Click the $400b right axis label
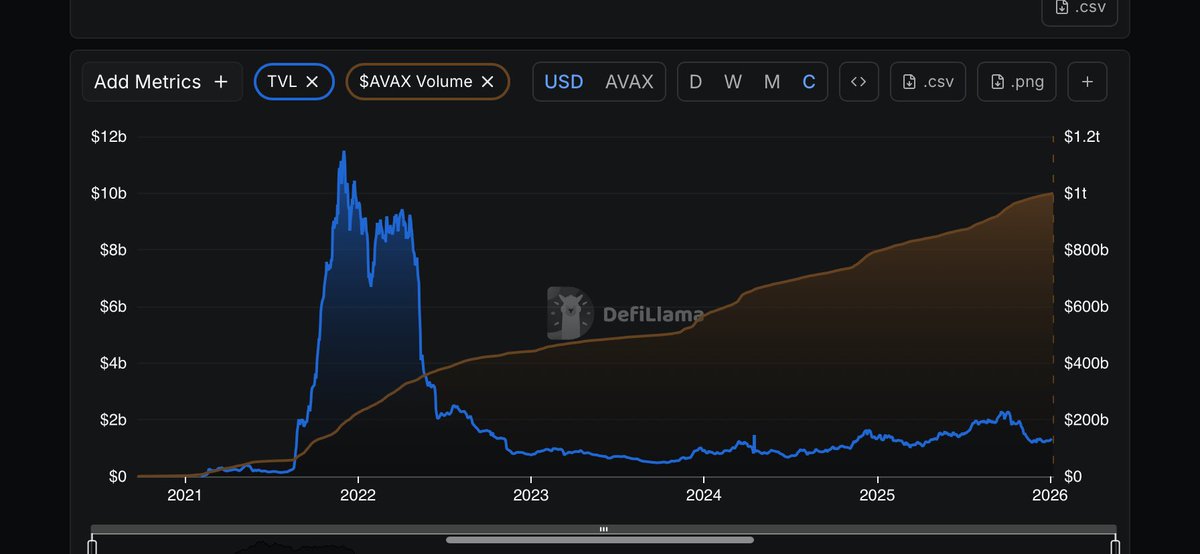Screen dimensions: 1200x554 (1085, 363)
